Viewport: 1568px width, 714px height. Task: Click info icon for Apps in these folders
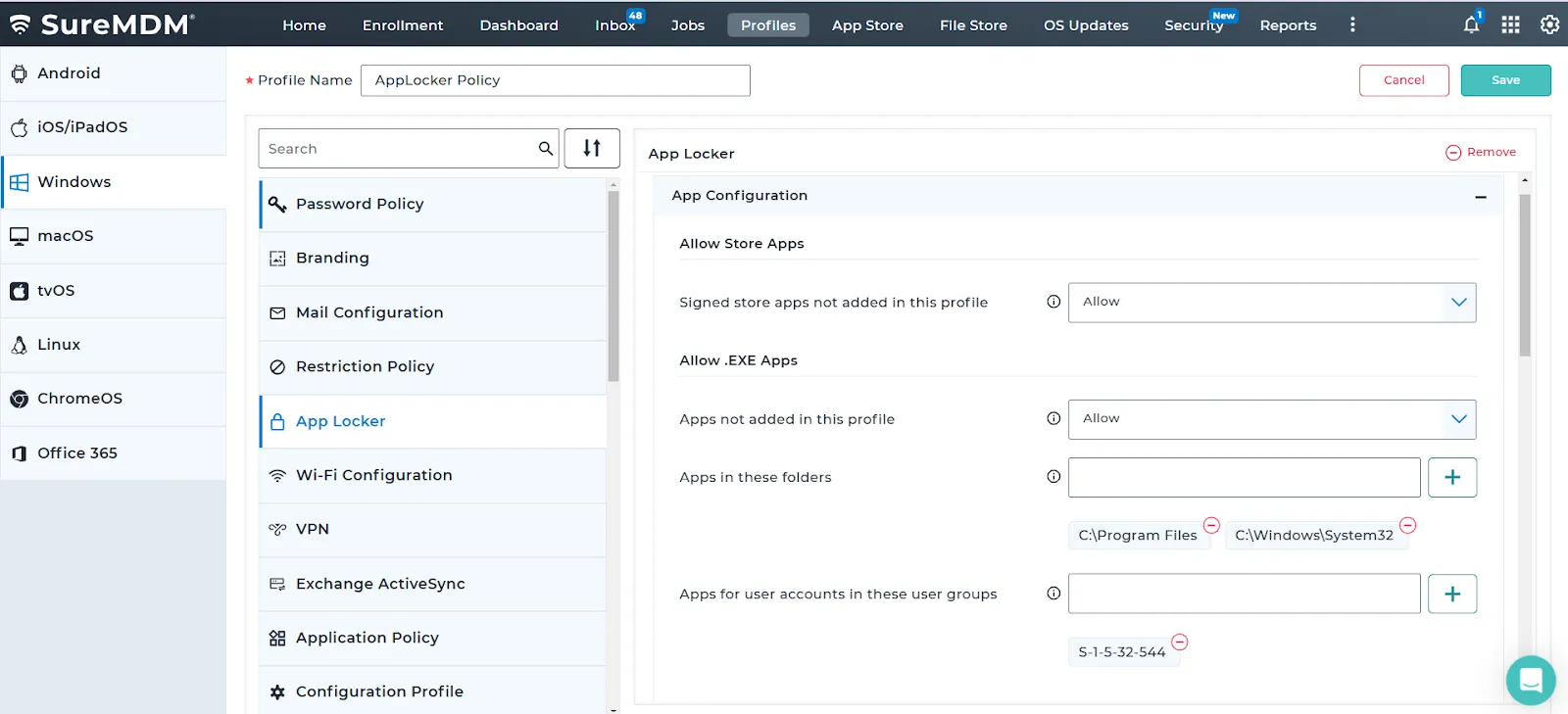tap(1053, 477)
